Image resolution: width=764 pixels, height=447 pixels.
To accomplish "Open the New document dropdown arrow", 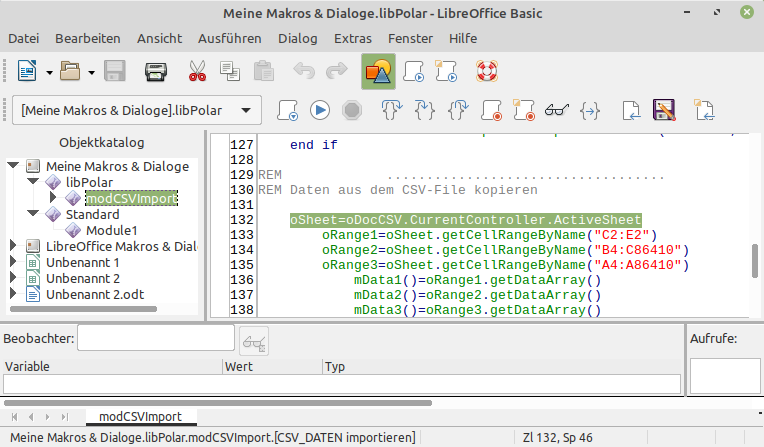I will point(49,73).
